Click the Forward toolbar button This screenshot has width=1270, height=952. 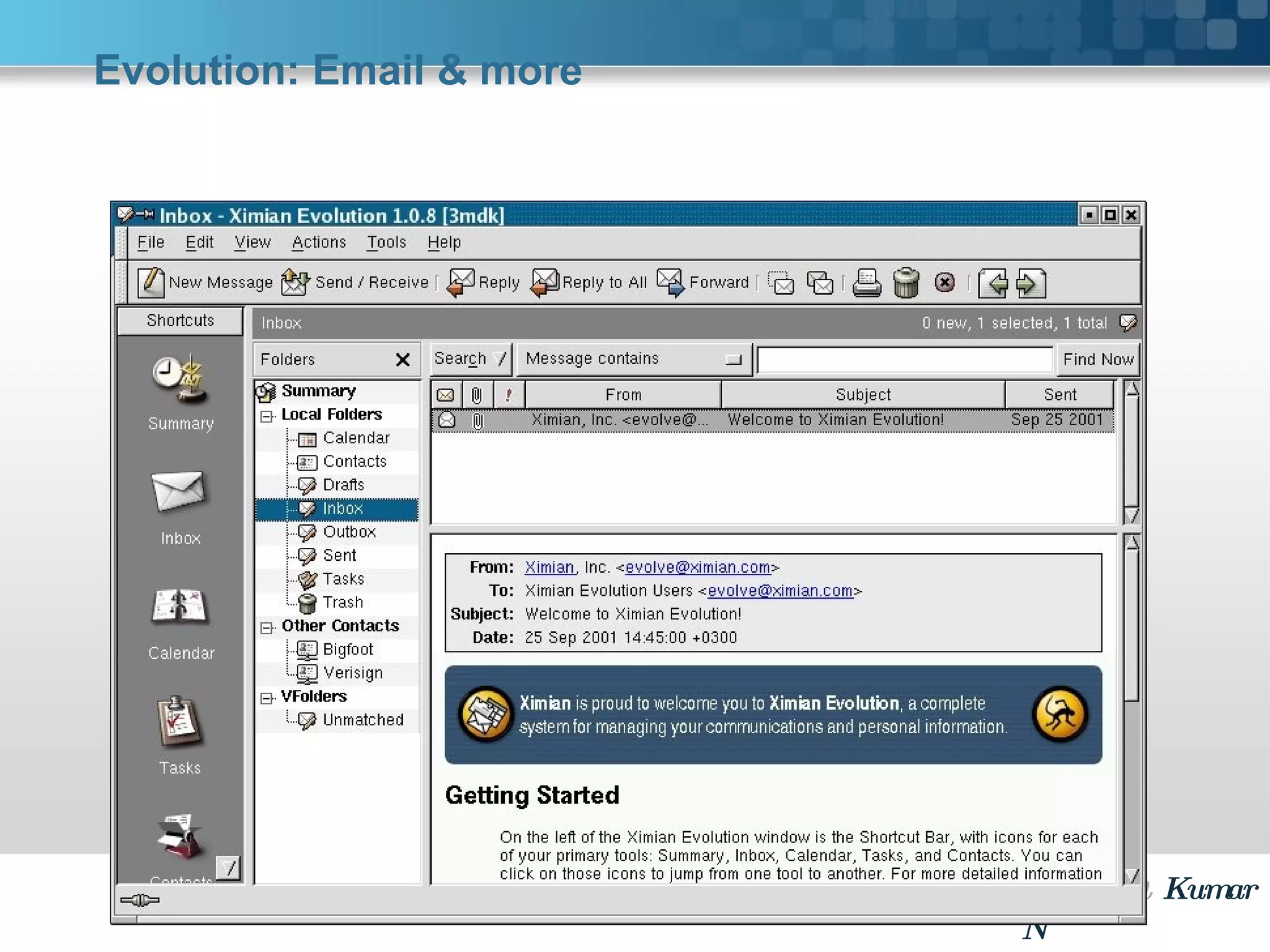pos(703,283)
